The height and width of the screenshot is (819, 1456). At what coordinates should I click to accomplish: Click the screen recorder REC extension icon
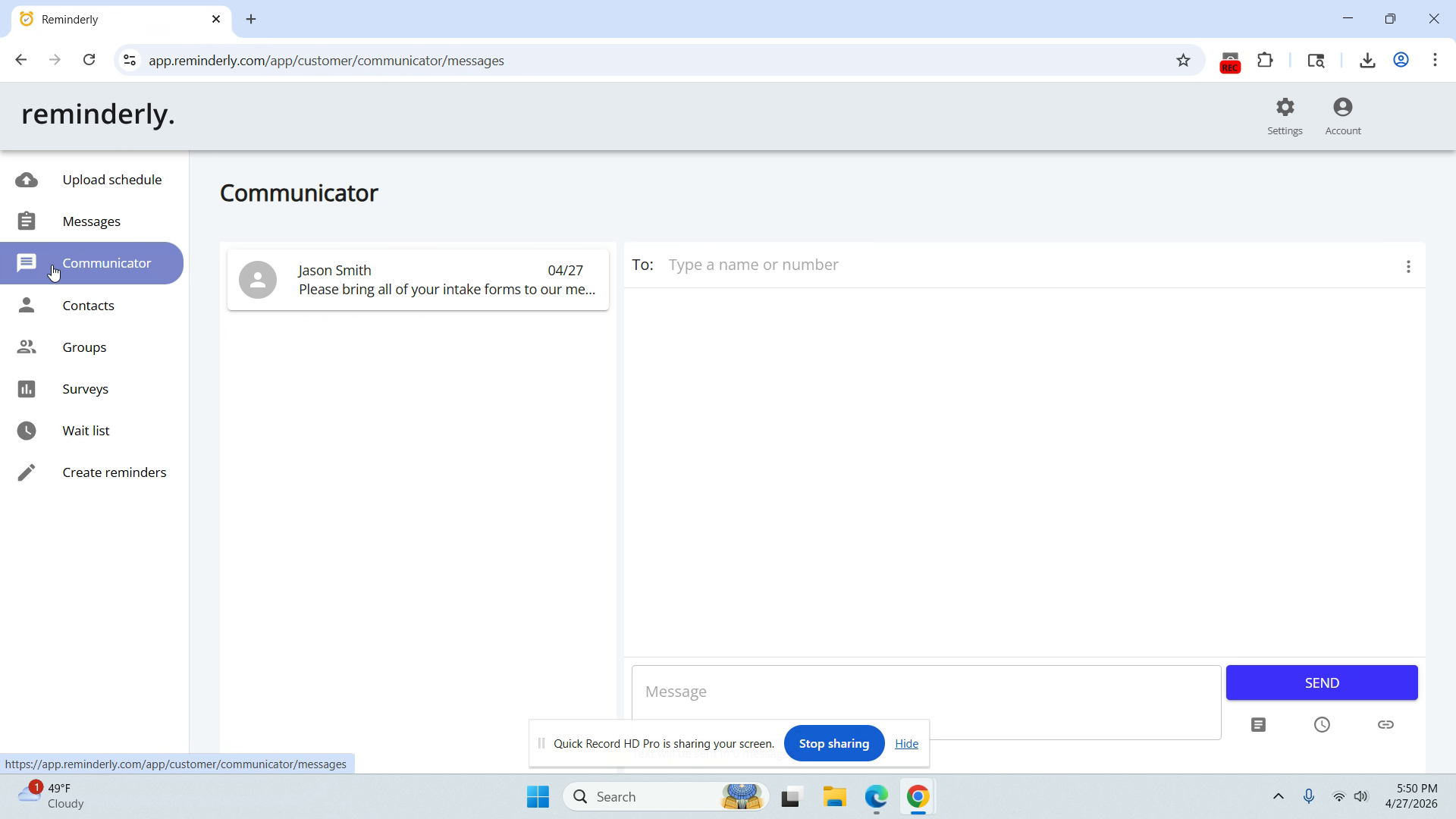(x=1230, y=61)
